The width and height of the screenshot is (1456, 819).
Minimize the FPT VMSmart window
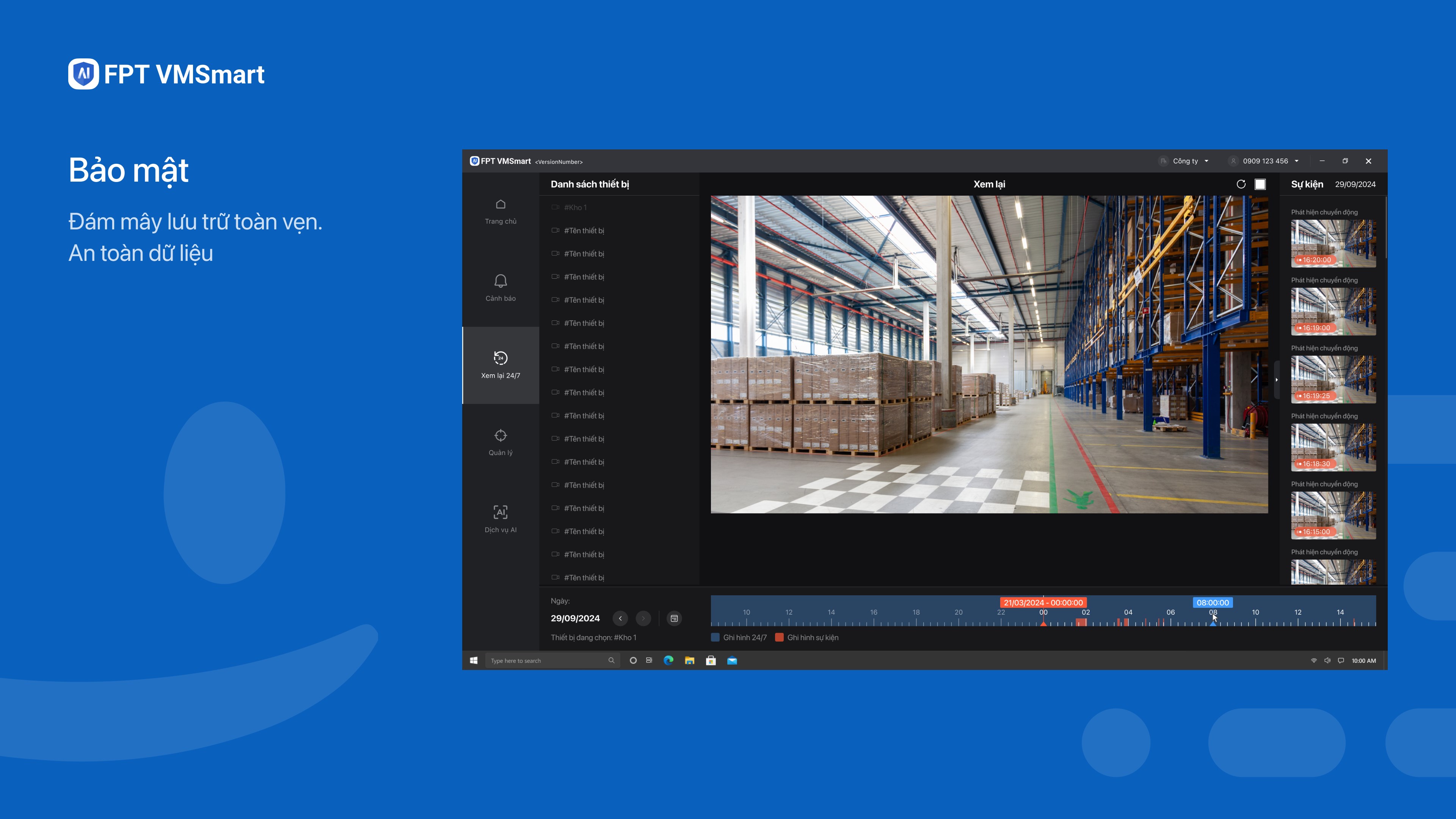tap(1321, 161)
